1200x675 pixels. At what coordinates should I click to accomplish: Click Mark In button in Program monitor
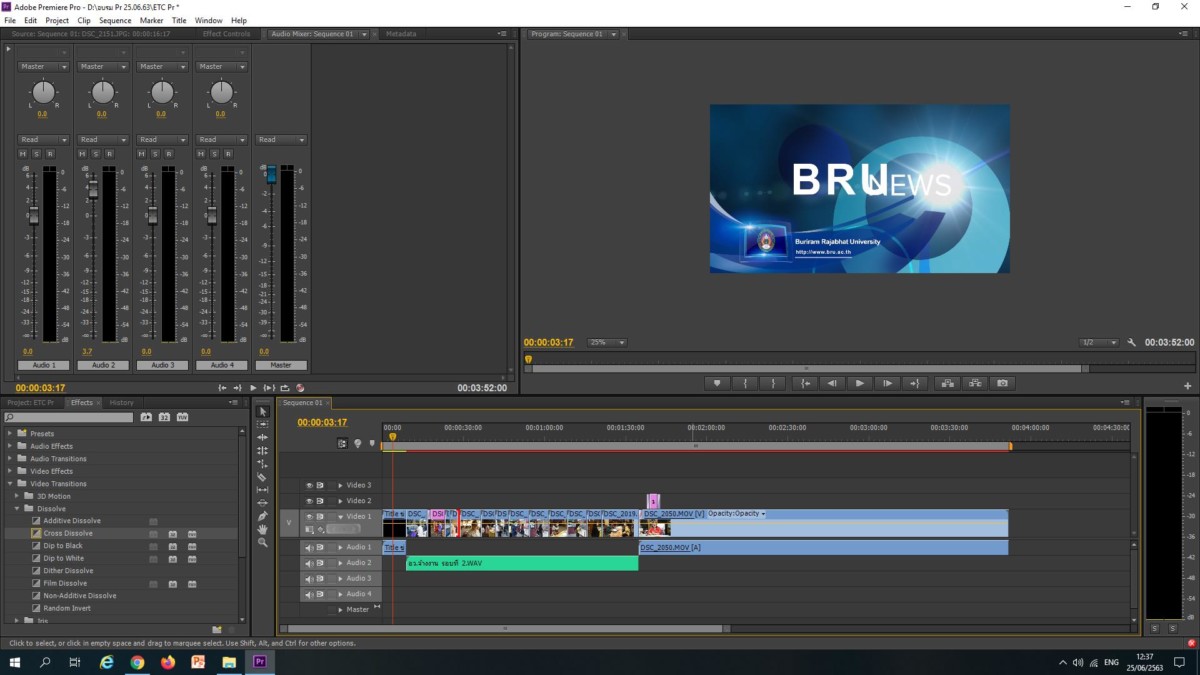point(744,383)
